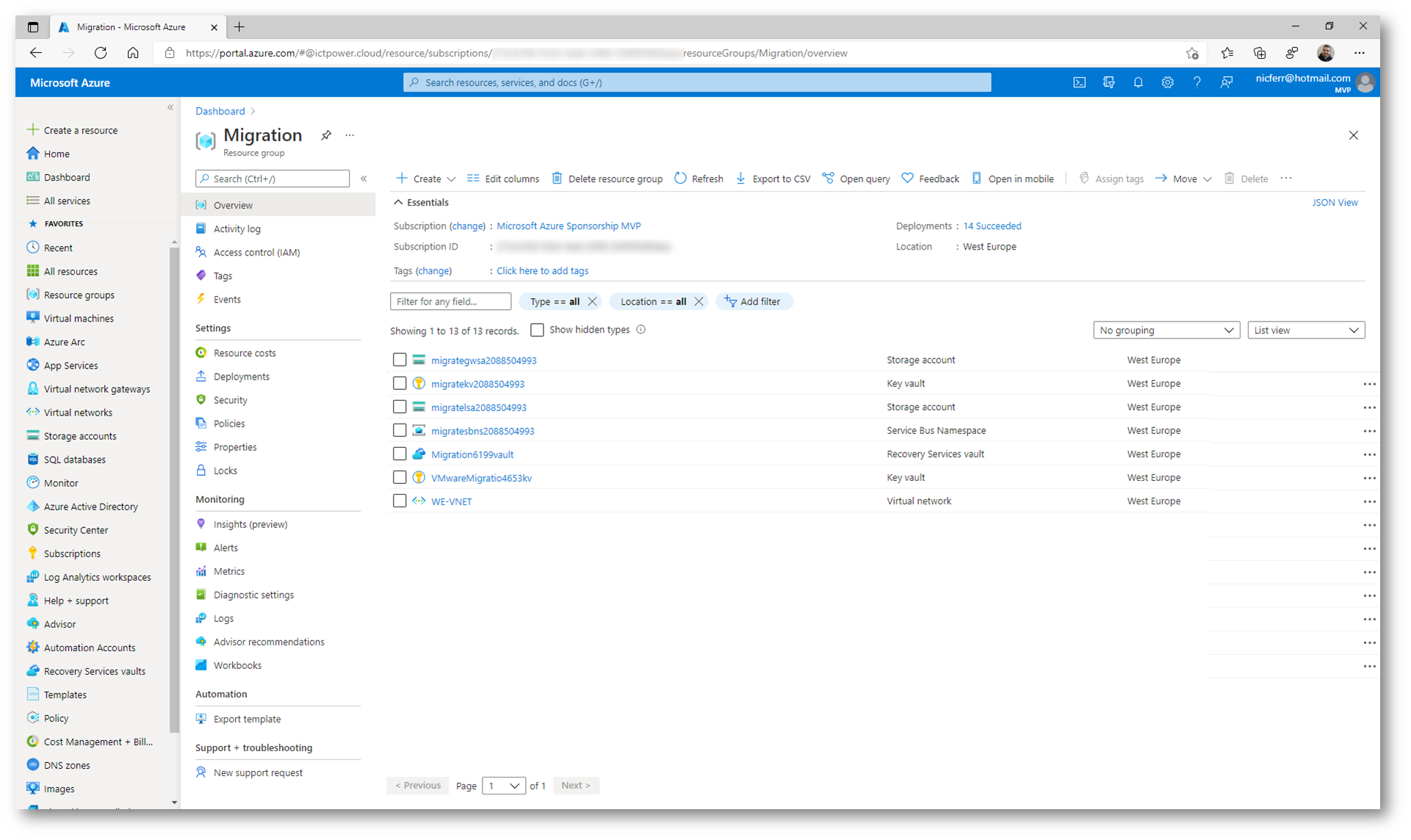
Task: Click the 14 Succeeded deployments link
Action: point(992,226)
